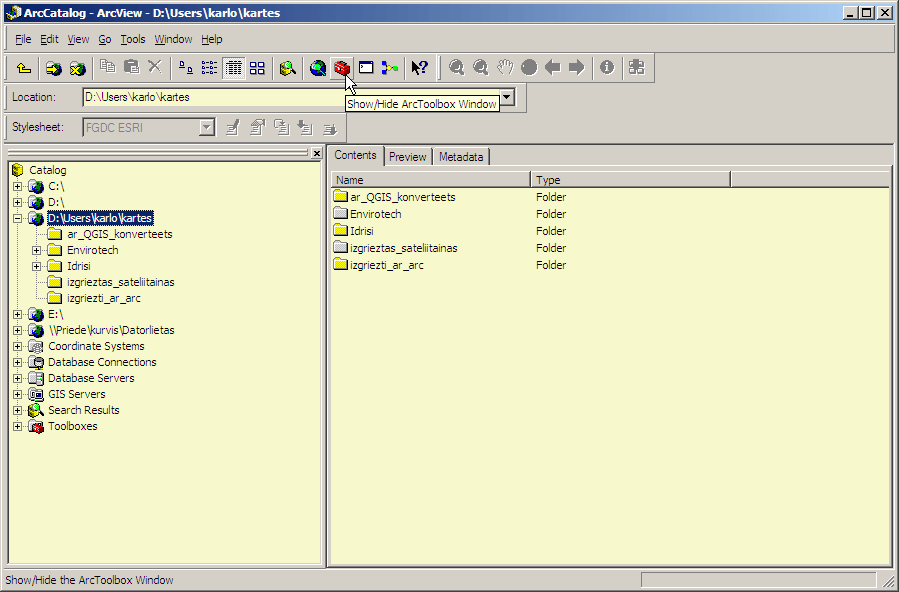Select ar_QGIS_konverteets folder in Contents list
Image resolution: width=899 pixels, height=592 pixels.
tap(395, 197)
